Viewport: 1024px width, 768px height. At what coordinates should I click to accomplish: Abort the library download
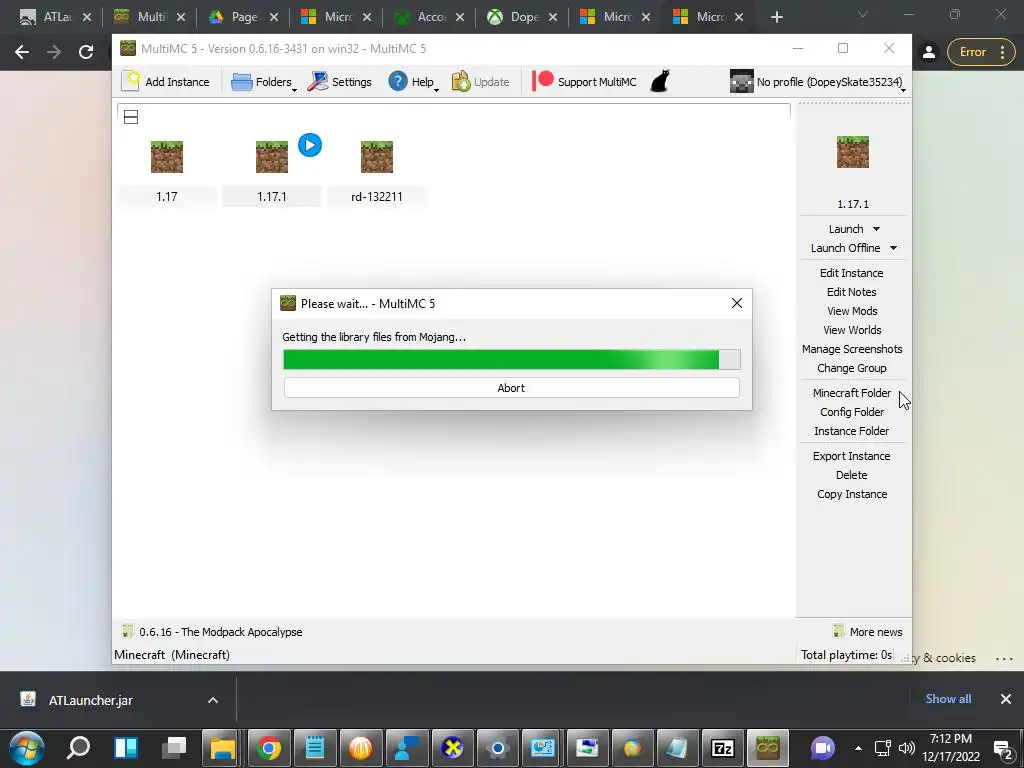(x=511, y=388)
